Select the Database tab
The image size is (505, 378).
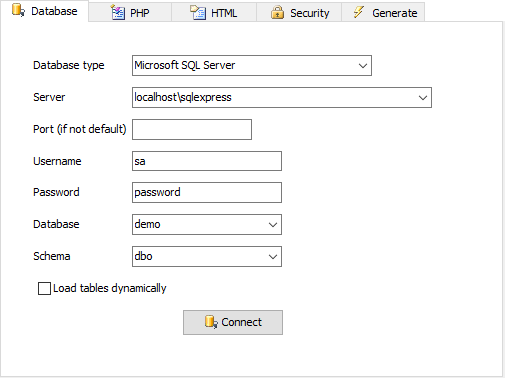[44, 11]
